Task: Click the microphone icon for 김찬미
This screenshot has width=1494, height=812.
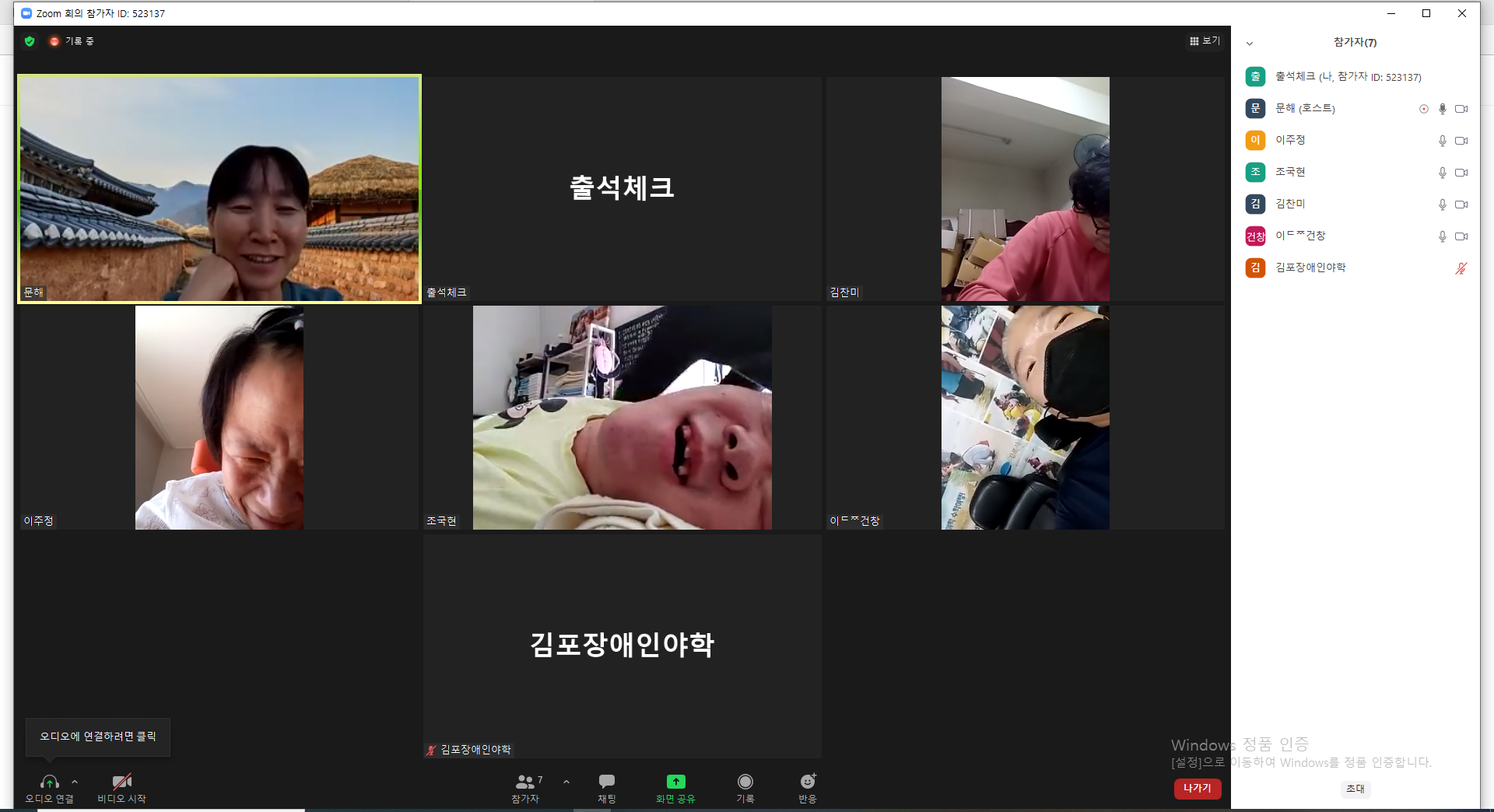Action: tap(1442, 205)
